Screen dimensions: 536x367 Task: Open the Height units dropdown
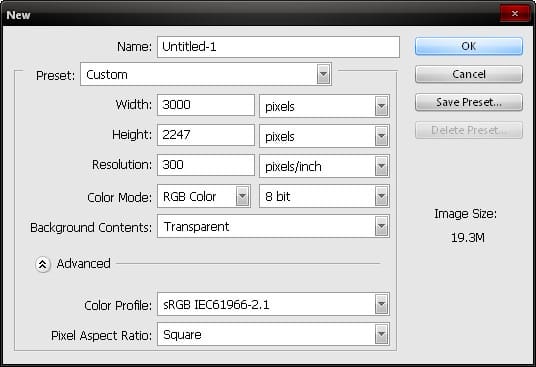click(x=324, y=136)
